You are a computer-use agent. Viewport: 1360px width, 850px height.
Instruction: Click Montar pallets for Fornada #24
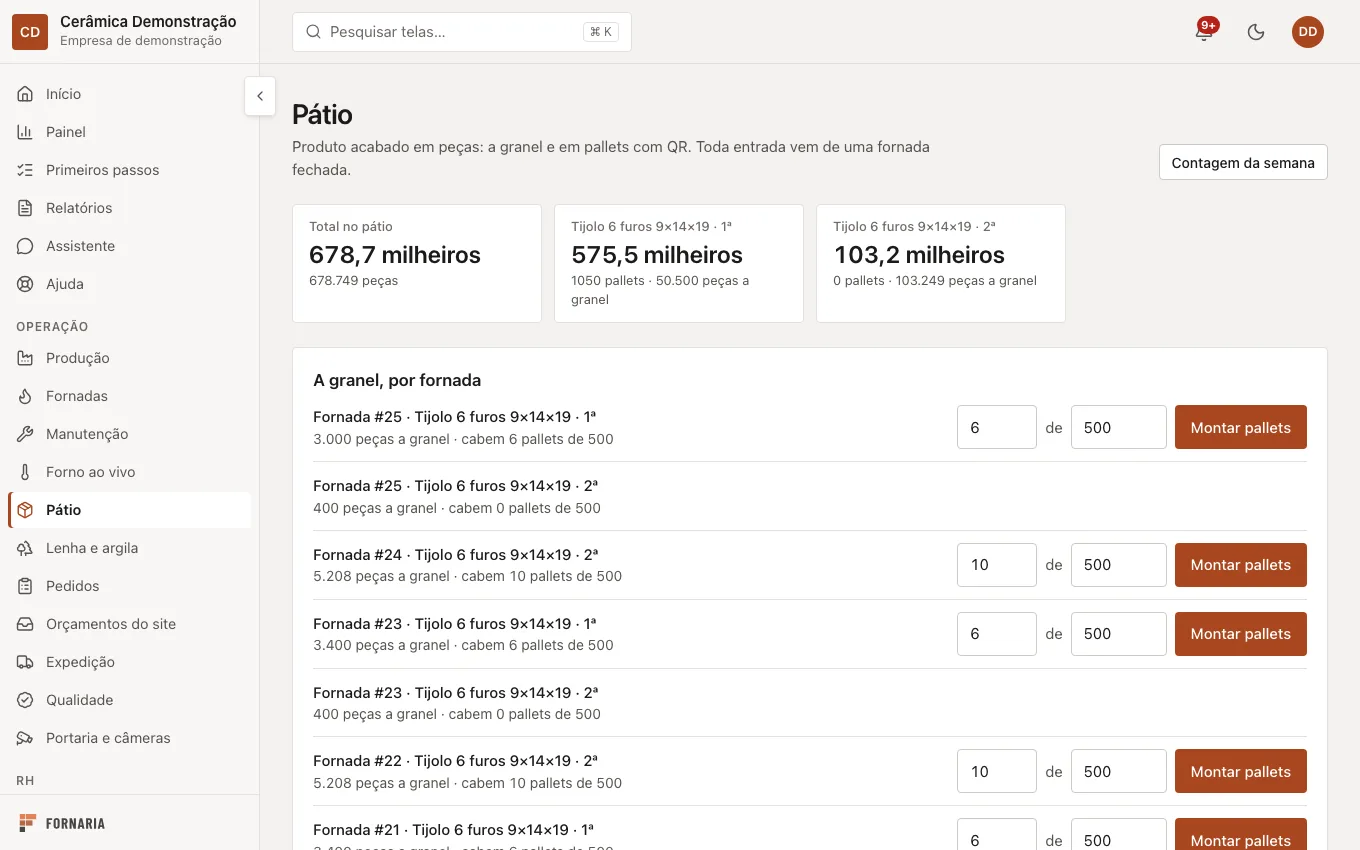click(x=1241, y=565)
